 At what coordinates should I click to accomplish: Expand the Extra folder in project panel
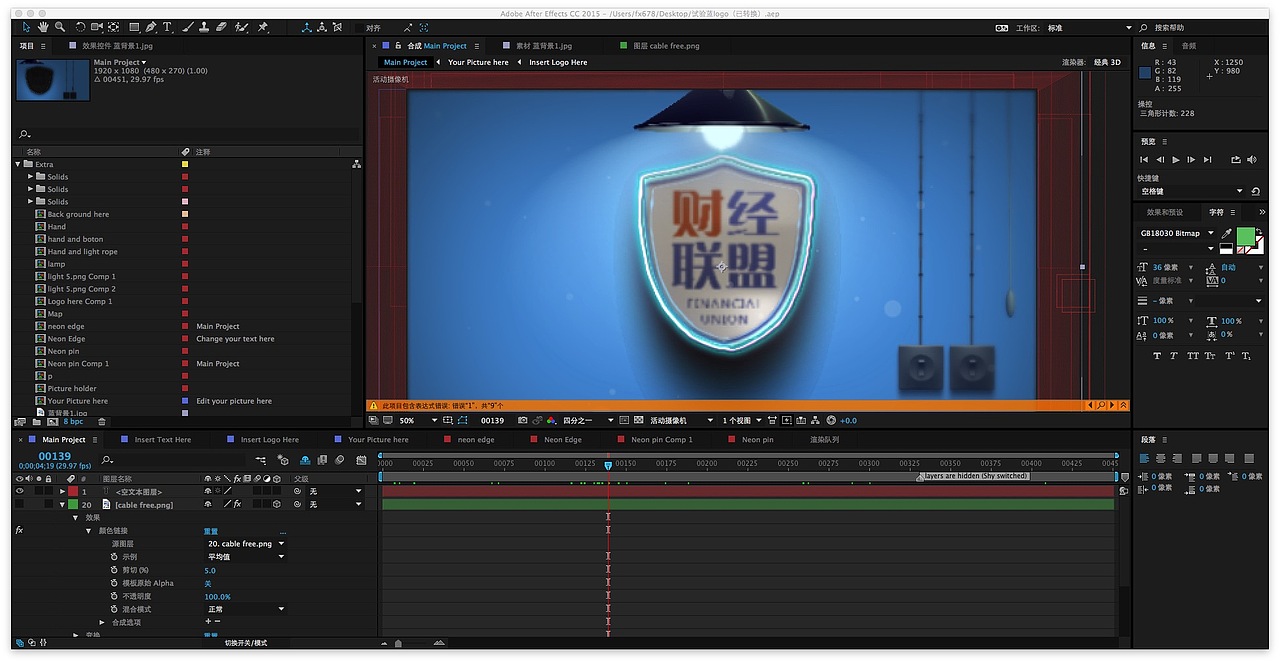pos(18,164)
